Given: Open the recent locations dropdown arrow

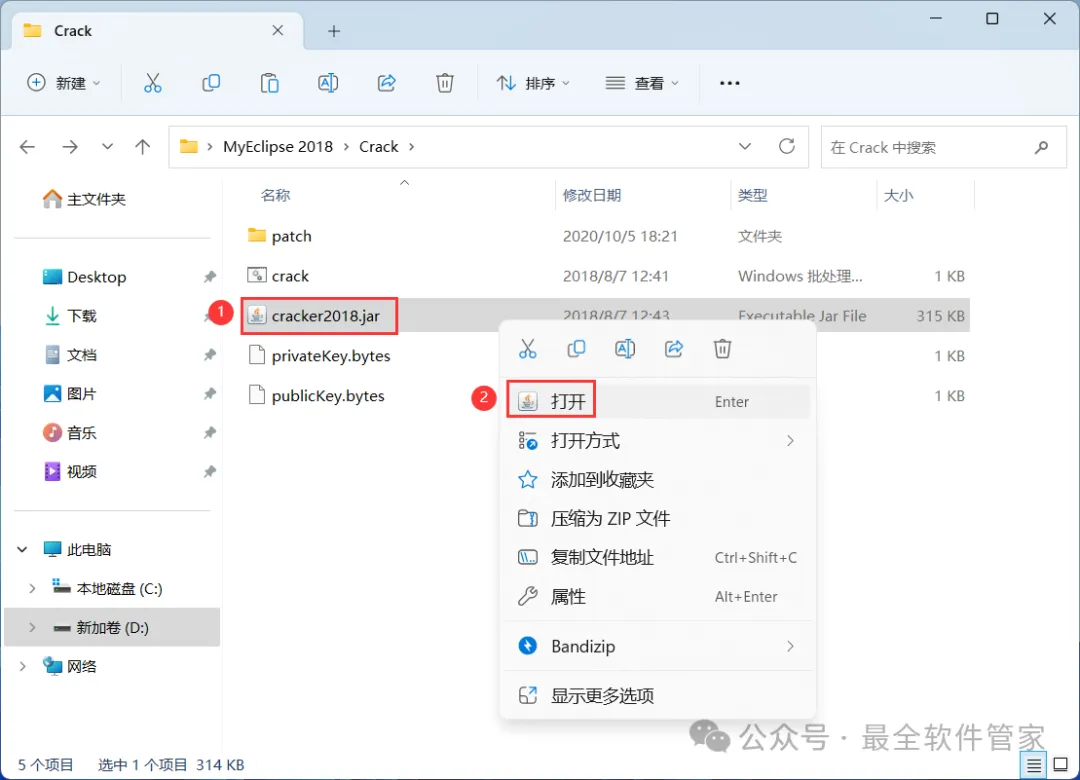Looking at the screenshot, I should (x=107, y=147).
